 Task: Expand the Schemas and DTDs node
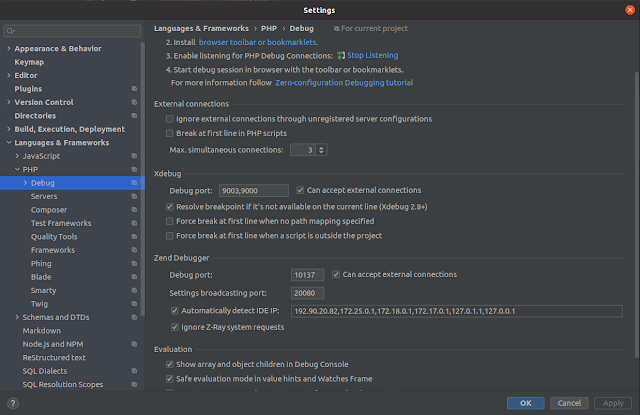17,317
